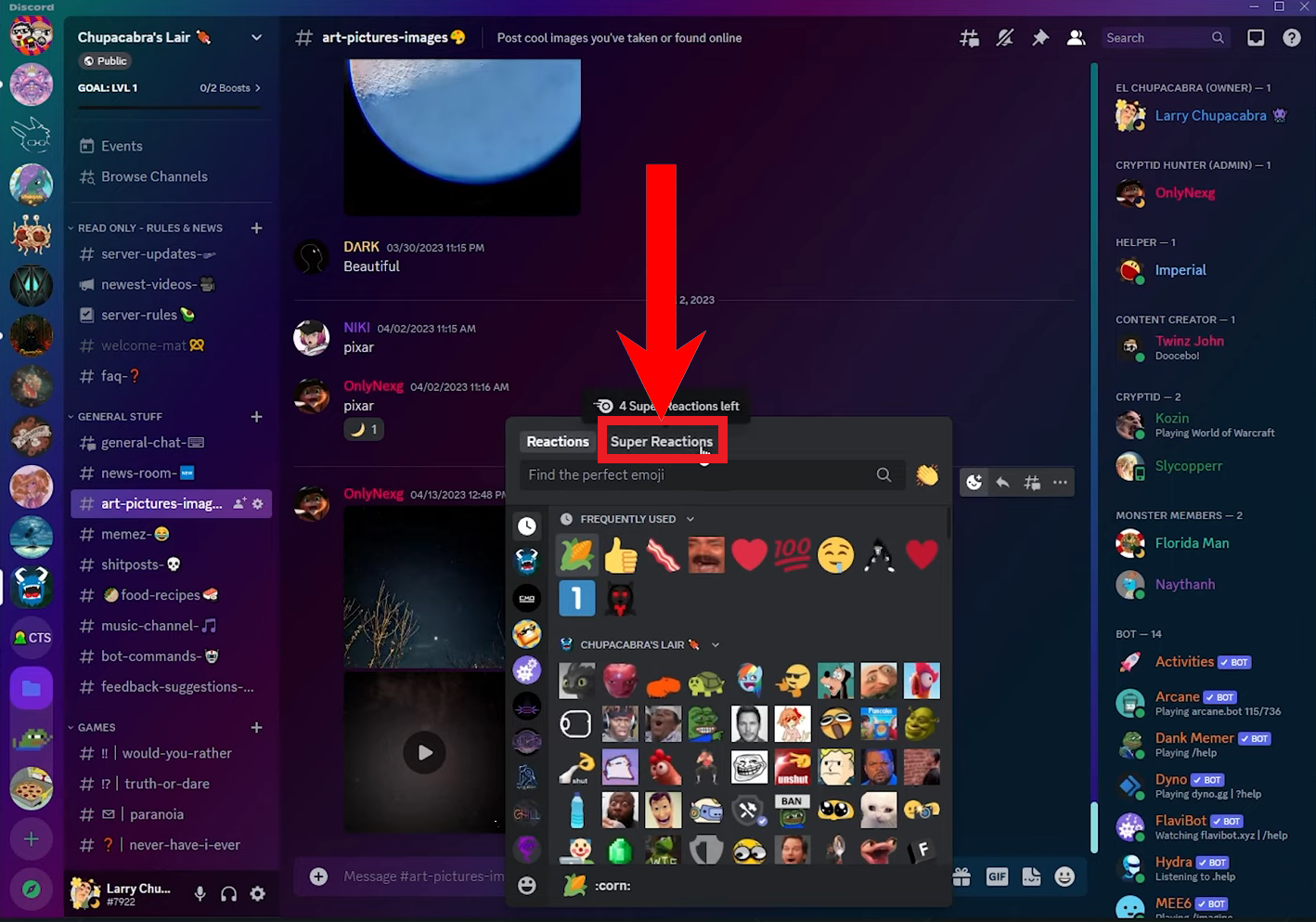Open the blue moon image attachment
The image size is (1316, 922).
[x=462, y=137]
